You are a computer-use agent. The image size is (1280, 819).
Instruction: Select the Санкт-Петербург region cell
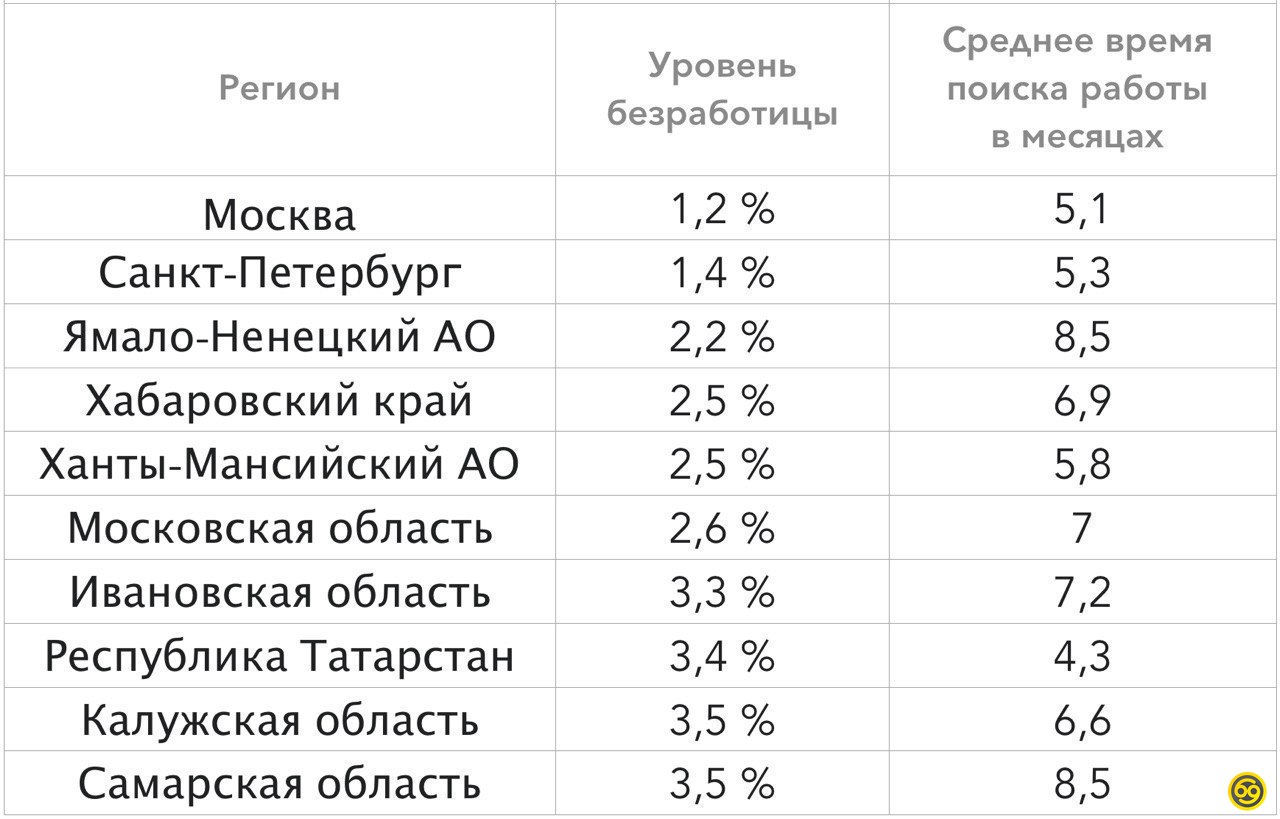click(x=281, y=273)
